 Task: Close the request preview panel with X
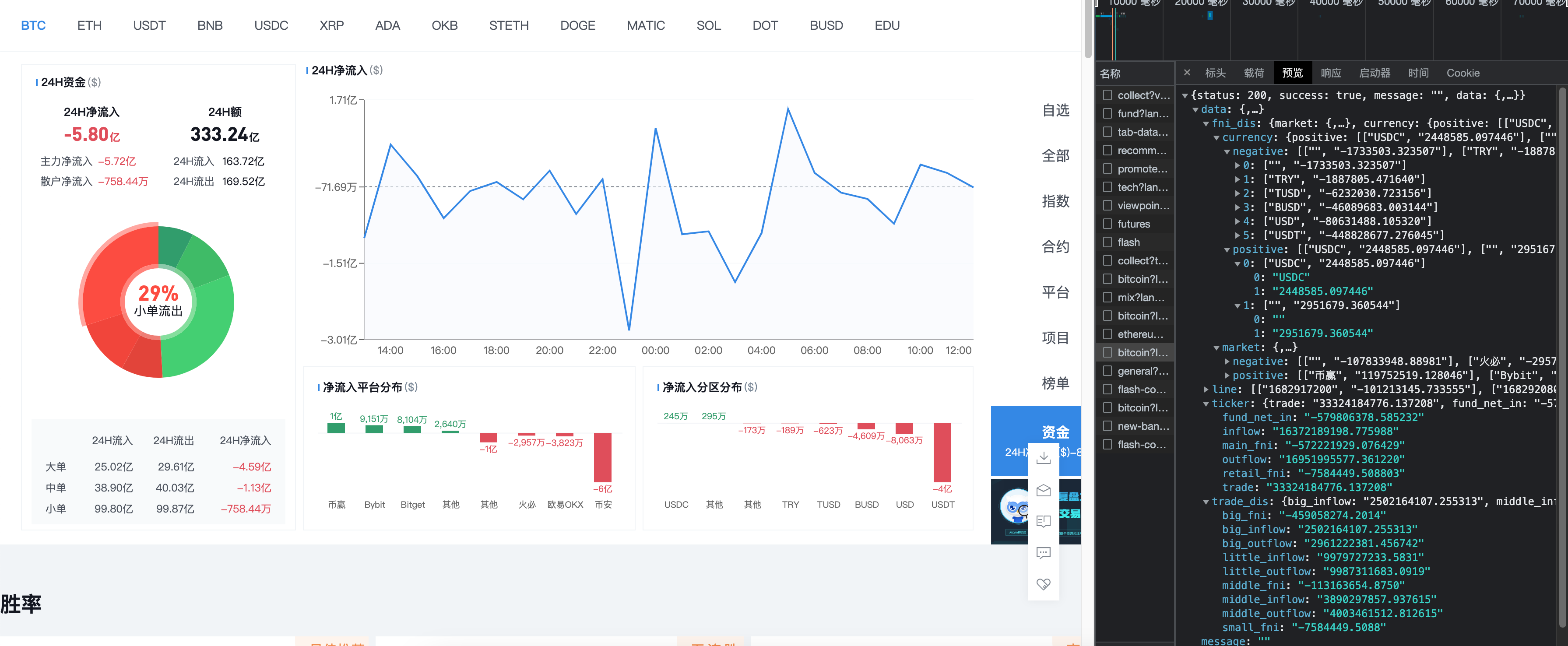click(x=1186, y=73)
